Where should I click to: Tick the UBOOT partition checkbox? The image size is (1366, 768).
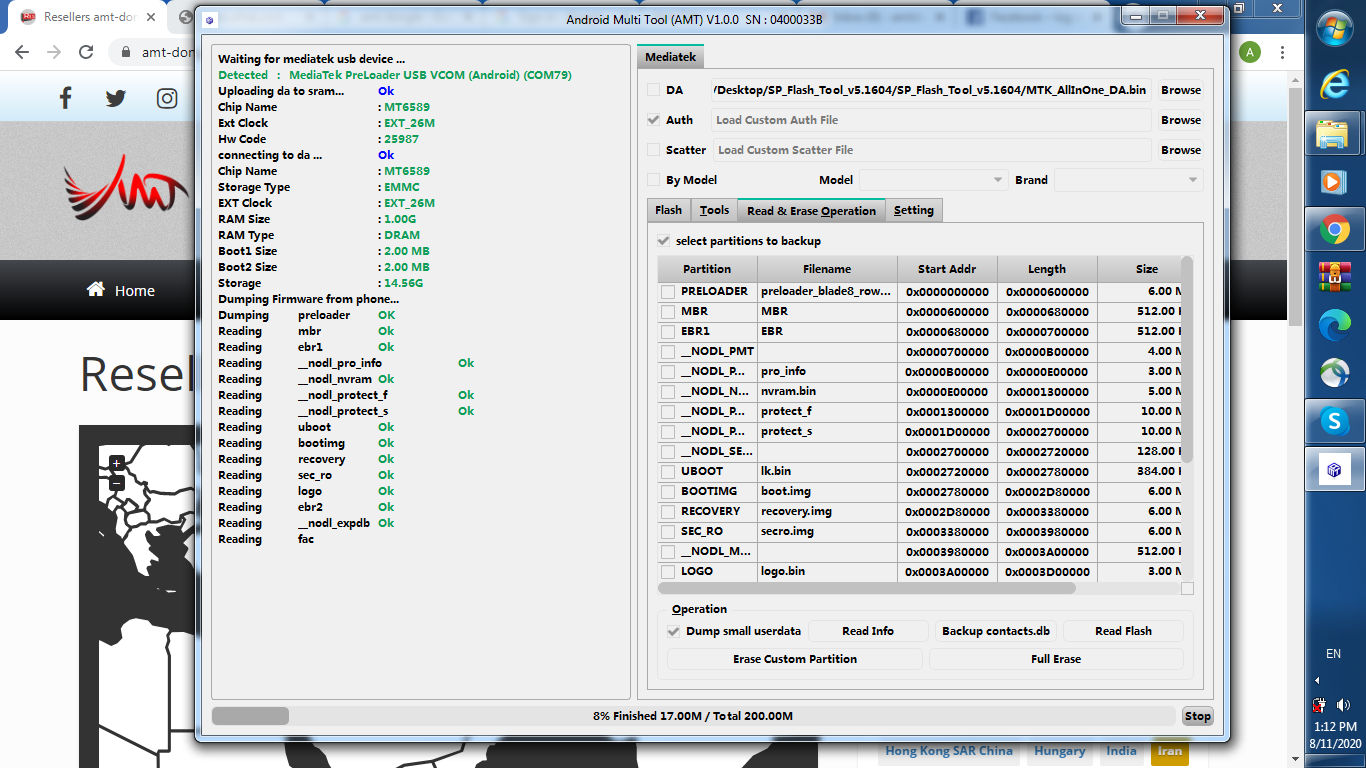(667, 471)
